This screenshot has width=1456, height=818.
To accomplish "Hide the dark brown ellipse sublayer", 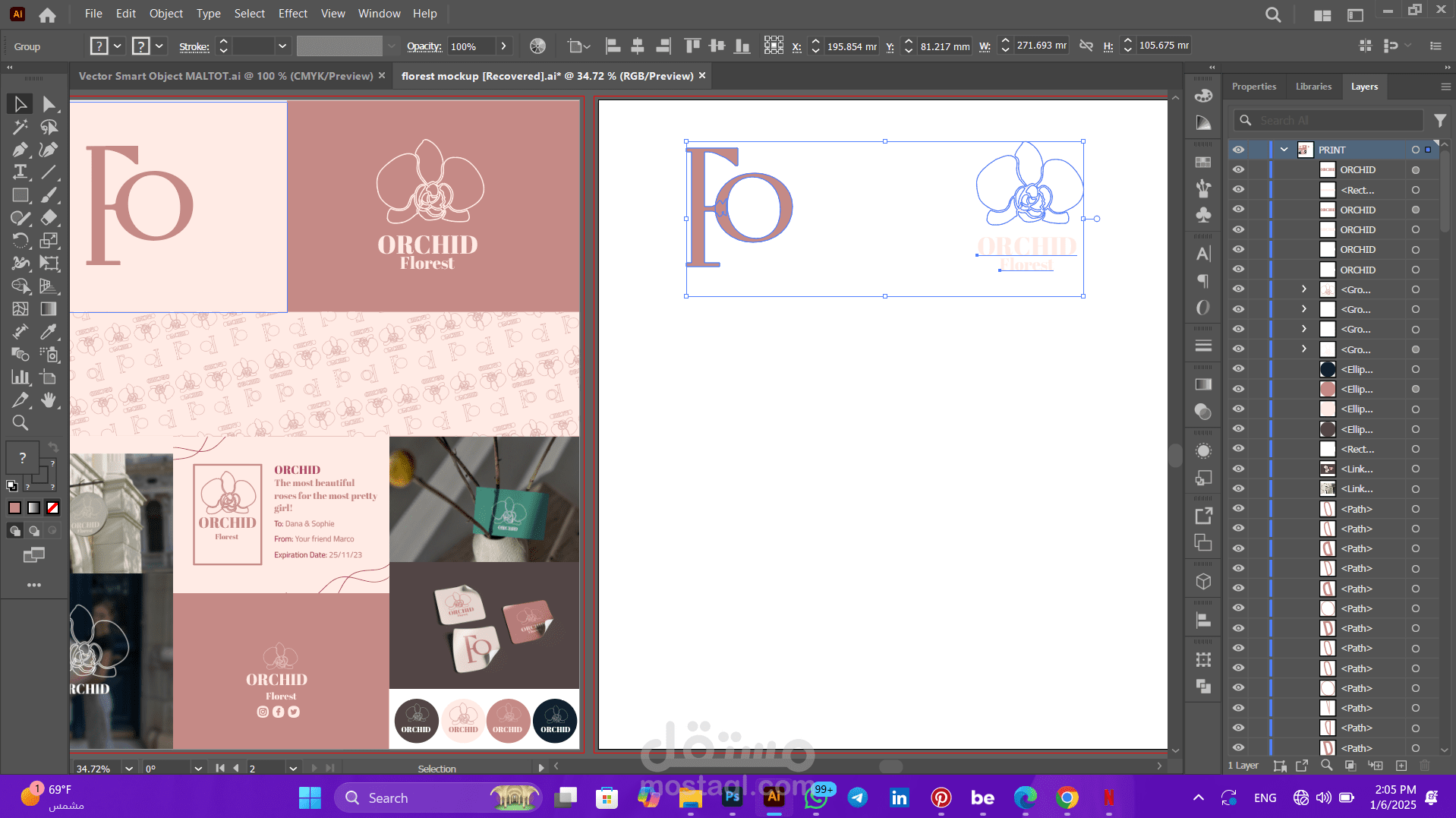I will 1238,429.
